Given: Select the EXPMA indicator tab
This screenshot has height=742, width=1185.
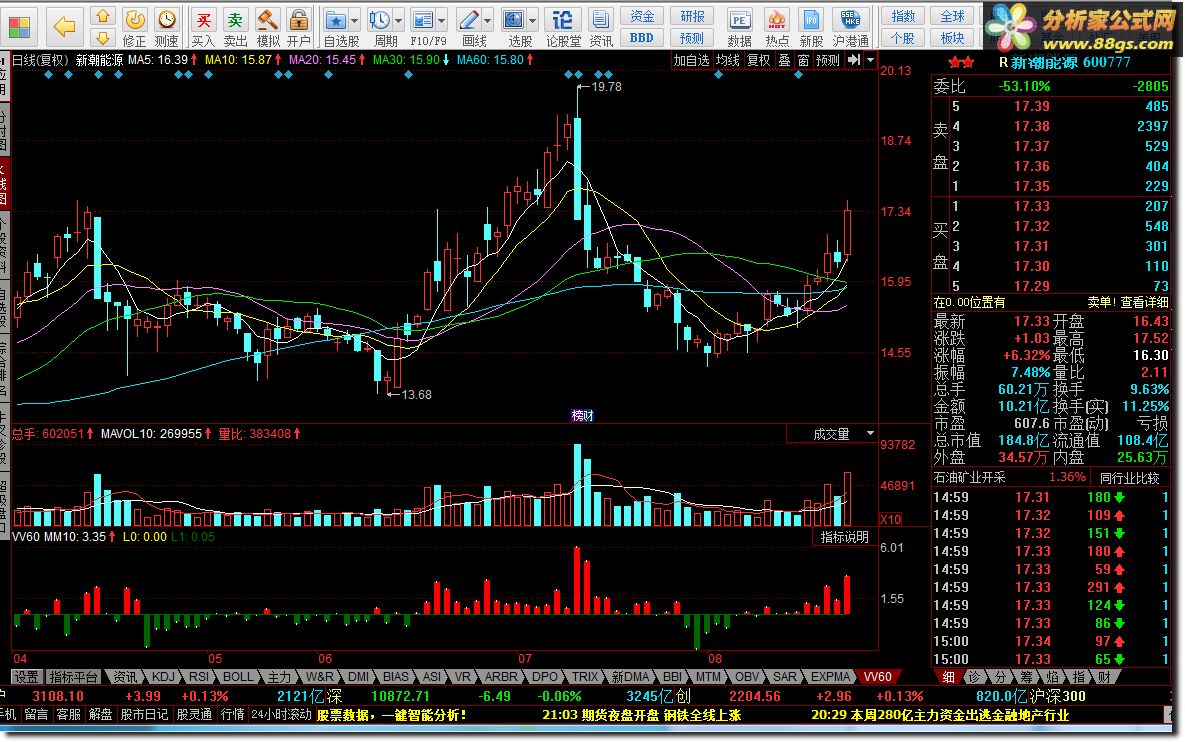Looking at the screenshot, I should tap(831, 677).
